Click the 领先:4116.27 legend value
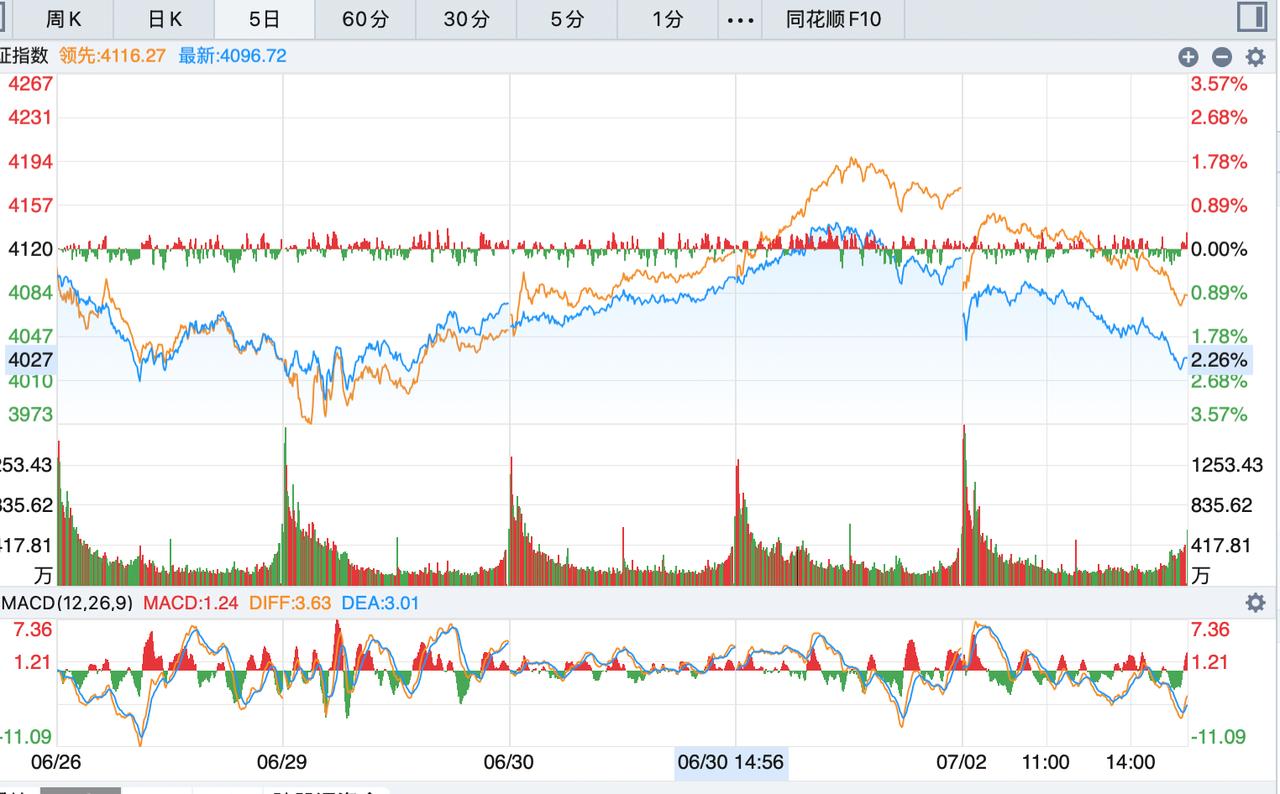Viewport: 1280px width, 794px height. click(x=112, y=56)
